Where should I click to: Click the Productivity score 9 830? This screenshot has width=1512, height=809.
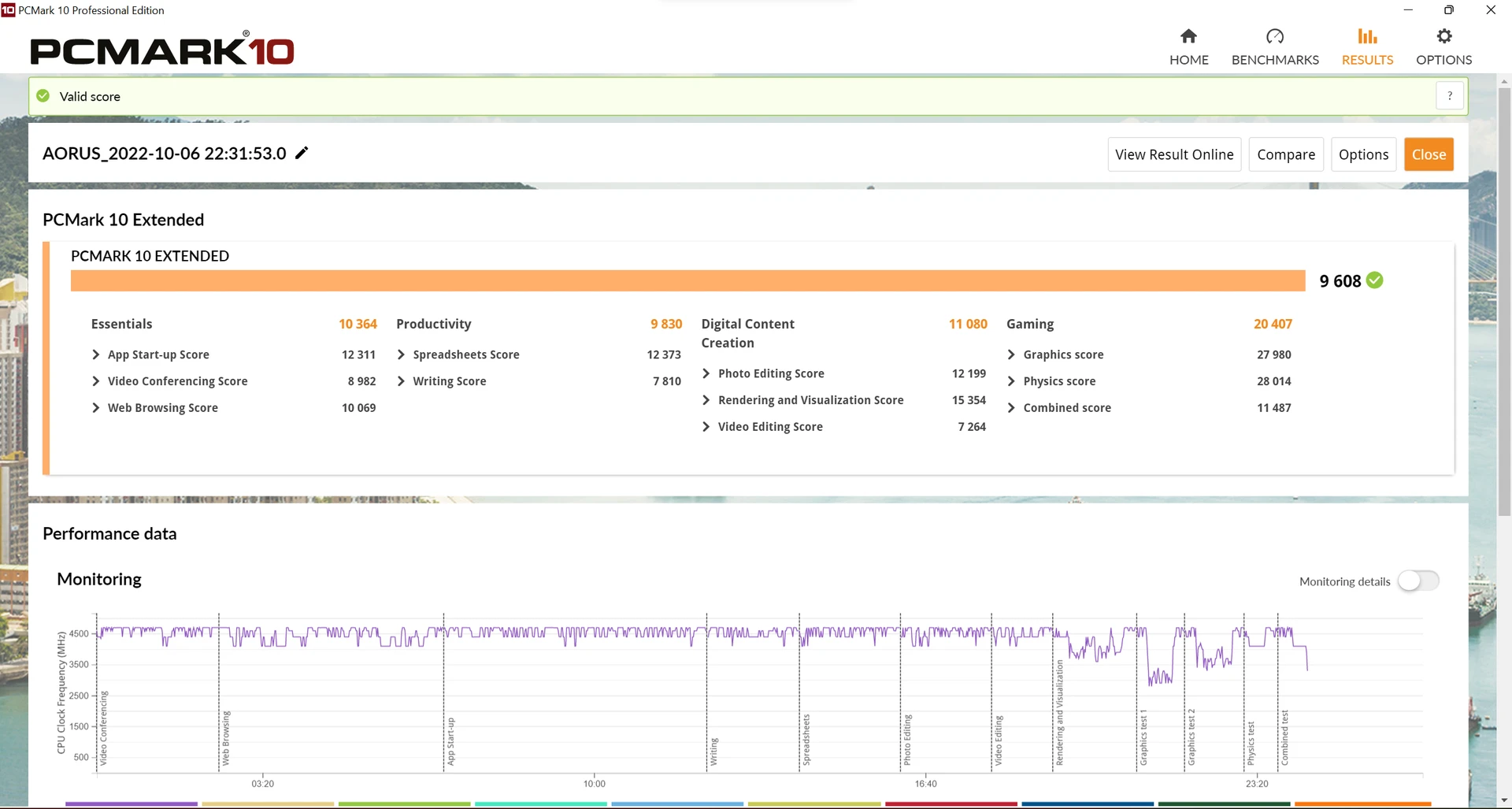click(666, 324)
